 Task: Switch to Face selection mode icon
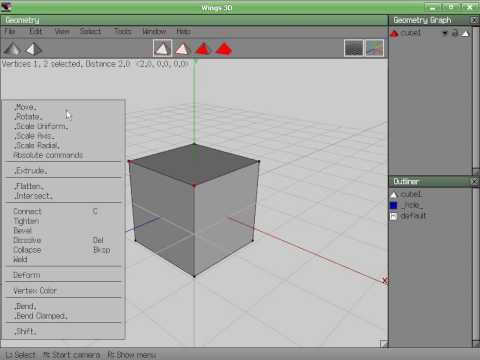pyautogui.click(x=203, y=49)
